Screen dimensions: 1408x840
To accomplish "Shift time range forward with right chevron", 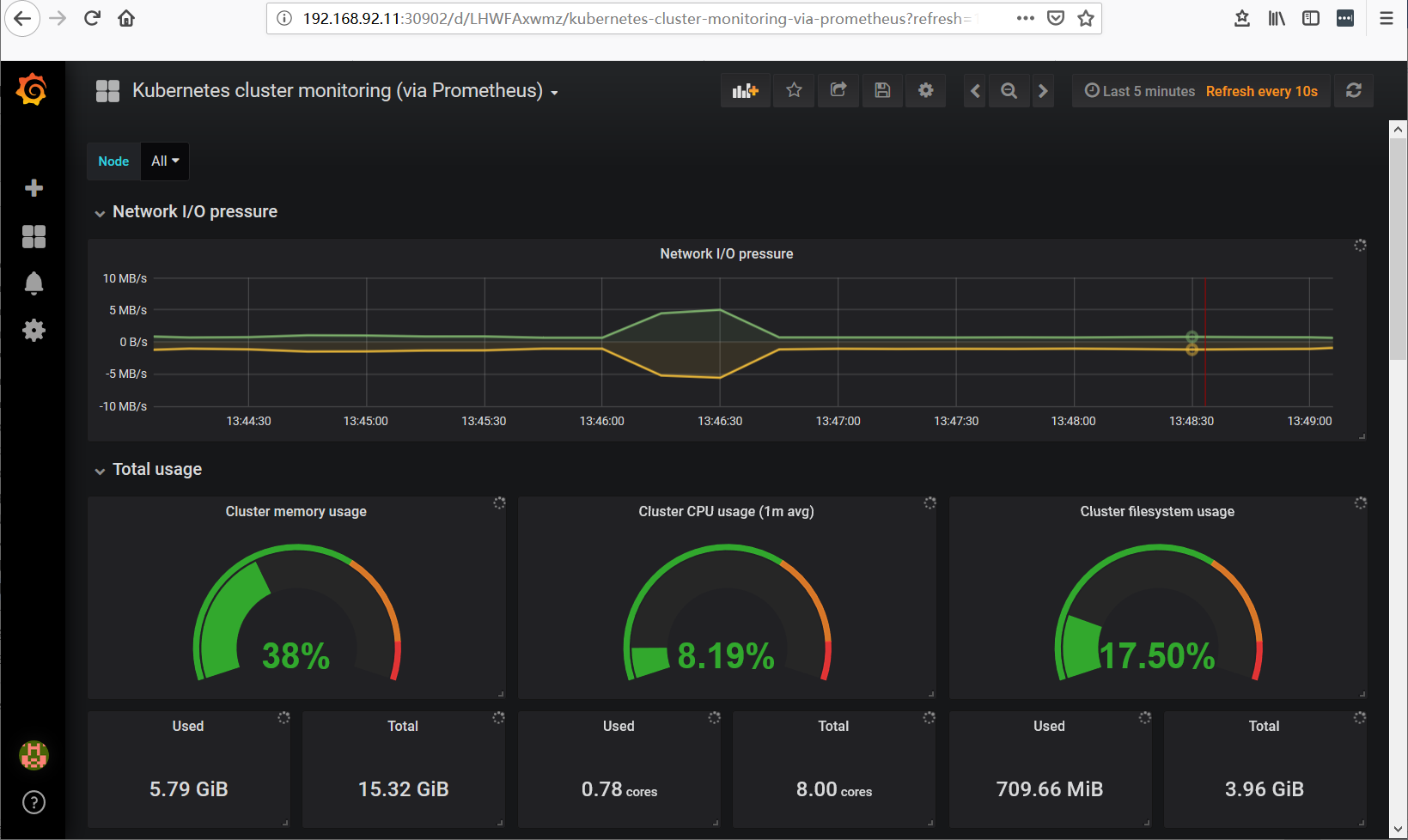I will point(1043,90).
